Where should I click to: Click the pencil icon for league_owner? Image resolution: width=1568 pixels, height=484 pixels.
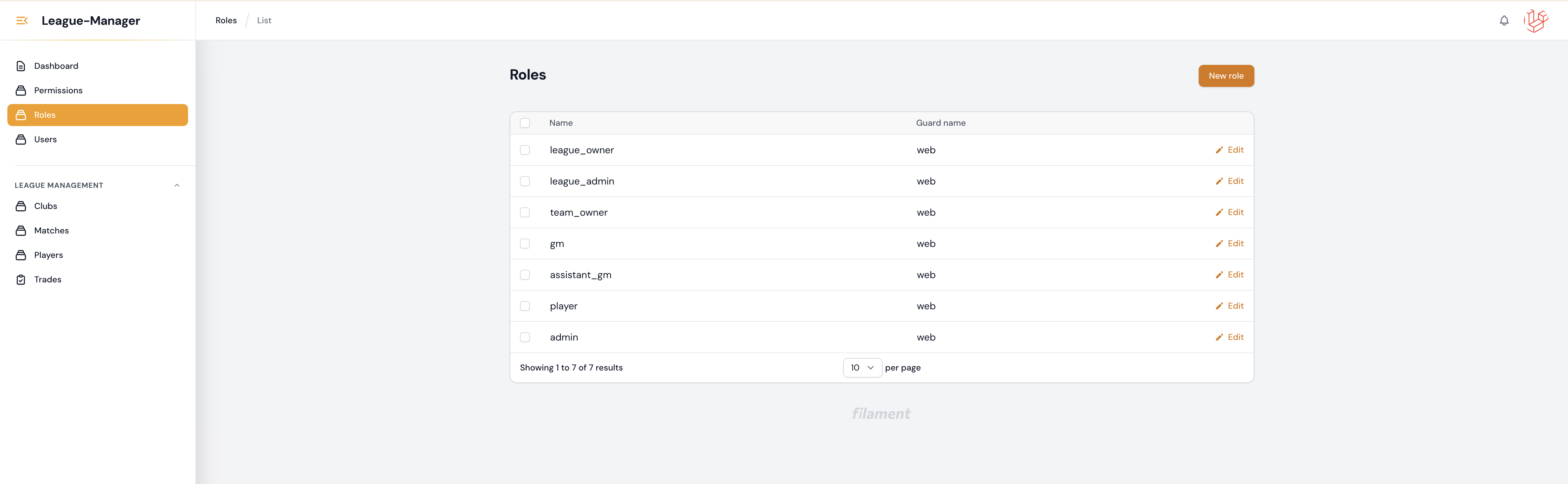pos(1219,150)
